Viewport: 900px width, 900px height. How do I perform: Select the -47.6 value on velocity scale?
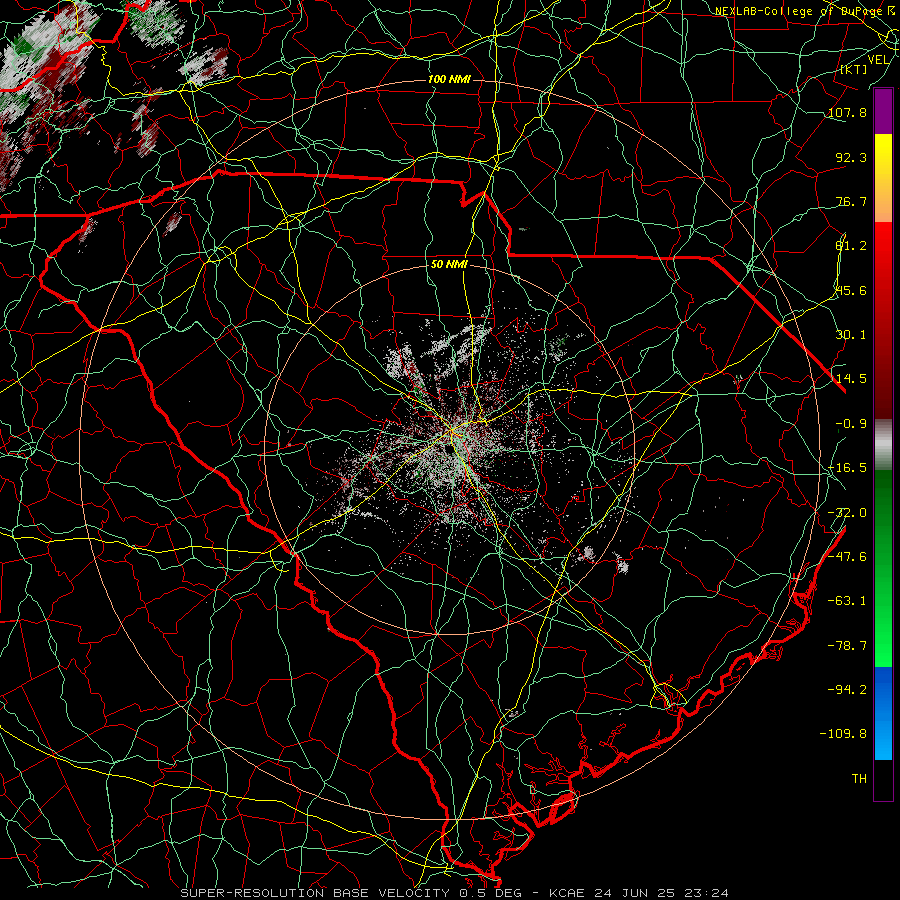(x=847, y=557)
